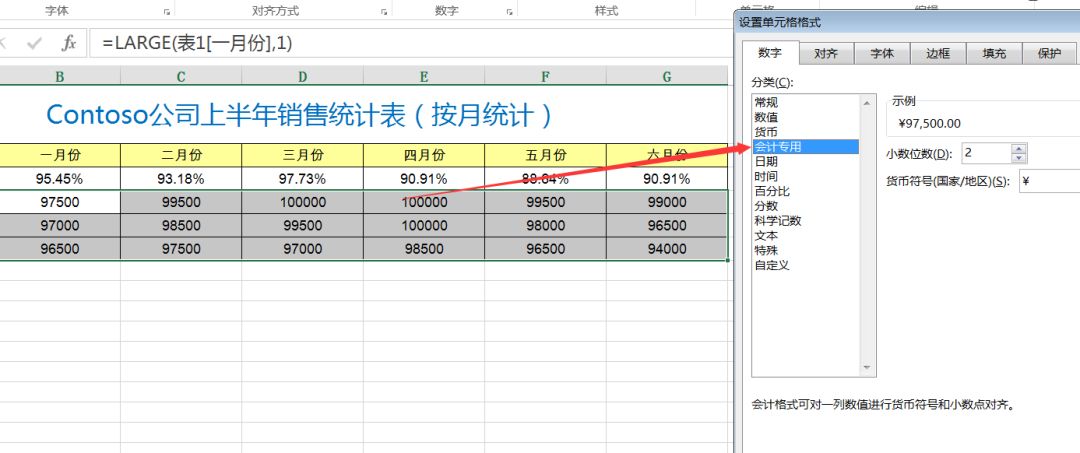Click category list scrollbar down arrow

click(866, 368)
